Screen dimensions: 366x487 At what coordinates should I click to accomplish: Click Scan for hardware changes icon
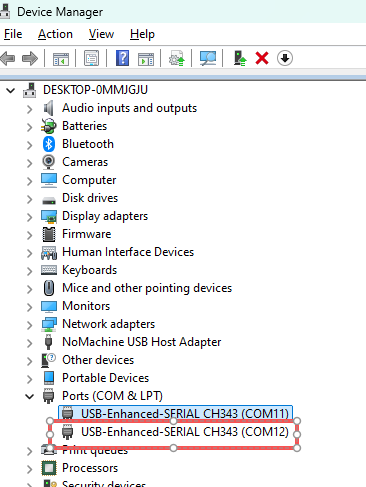[208, 58]
